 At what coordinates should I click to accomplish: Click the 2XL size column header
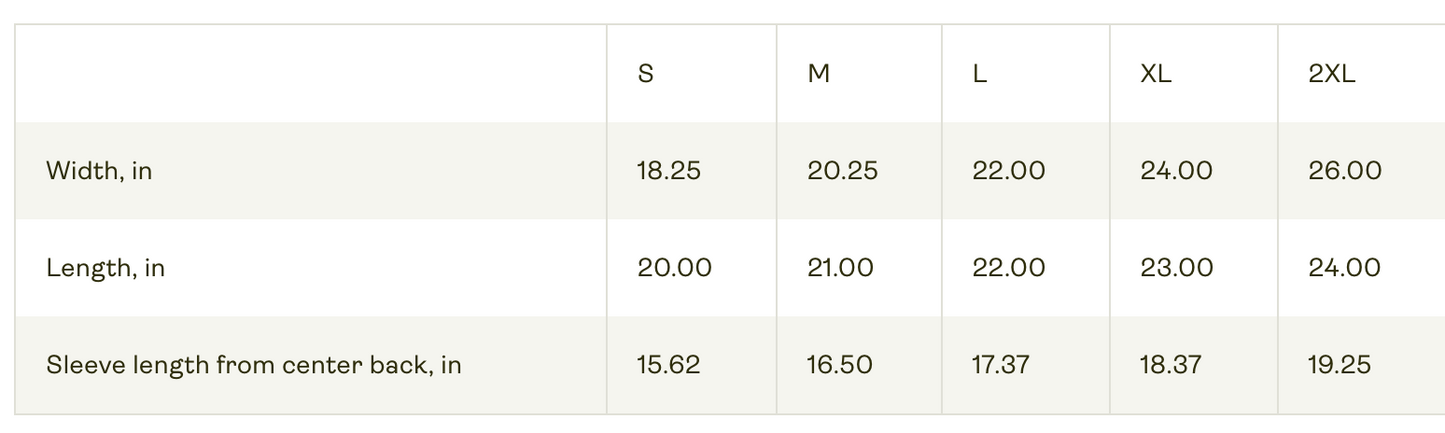click(1332, 74)
